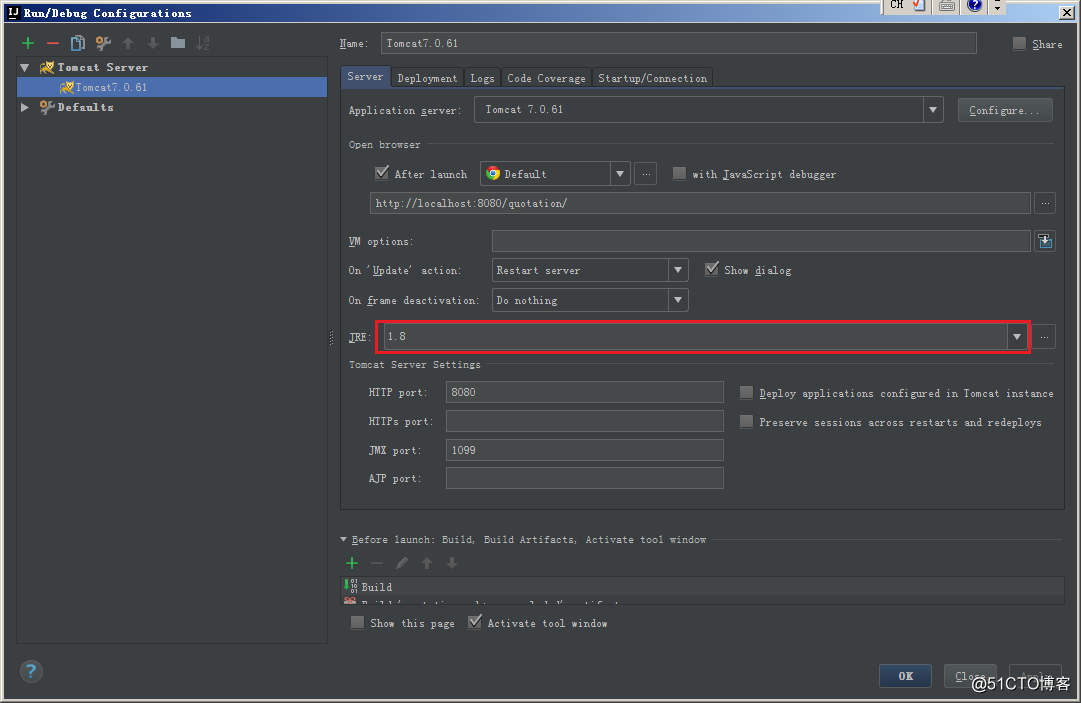Click the localhost URL field
This screenshot has width=1081, height=703.
700,203
